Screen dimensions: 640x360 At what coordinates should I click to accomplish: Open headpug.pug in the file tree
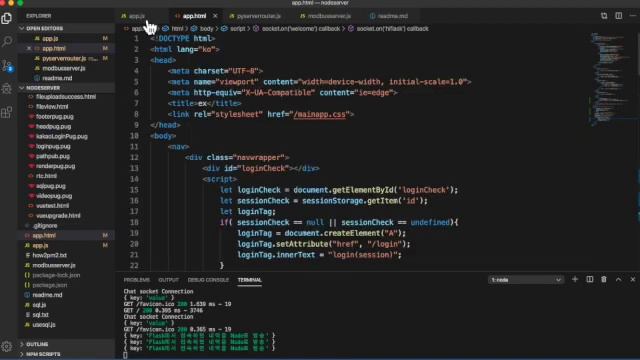66,127
